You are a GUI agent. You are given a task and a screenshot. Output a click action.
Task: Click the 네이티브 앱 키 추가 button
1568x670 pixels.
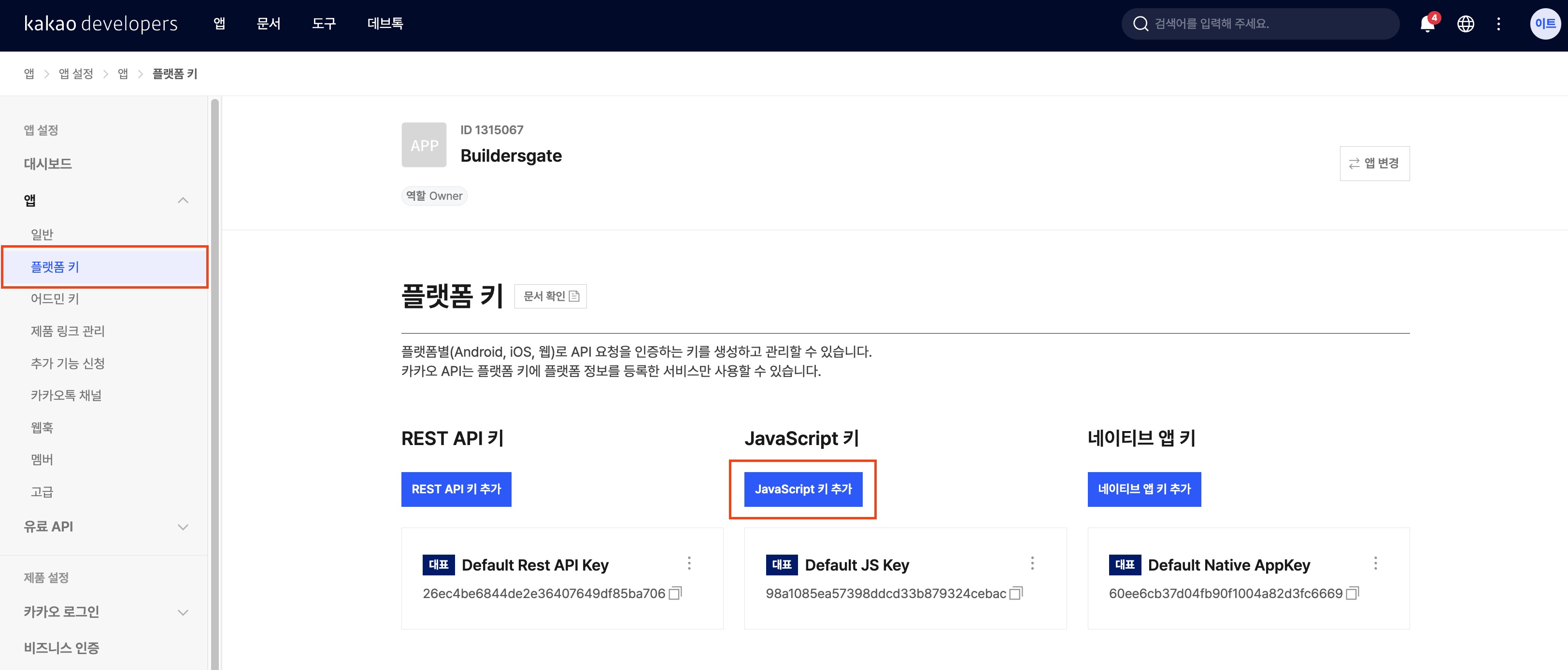pos(1144,489)
